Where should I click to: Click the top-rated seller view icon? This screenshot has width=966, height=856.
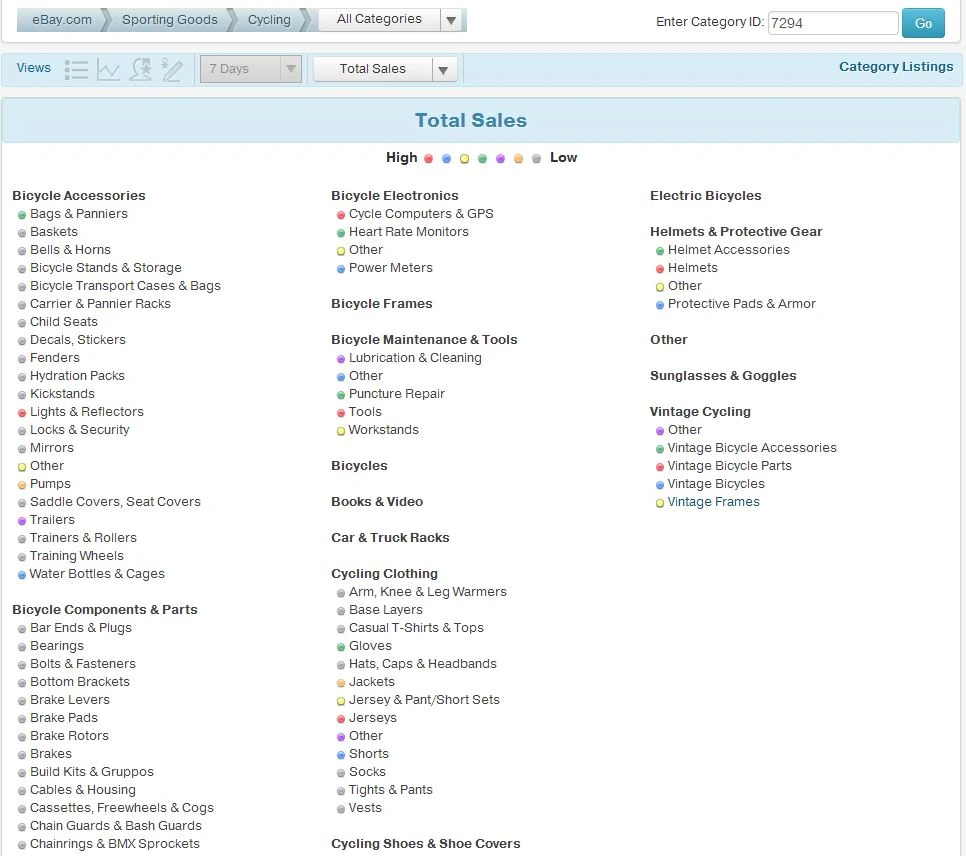click(x=140, y=69)
